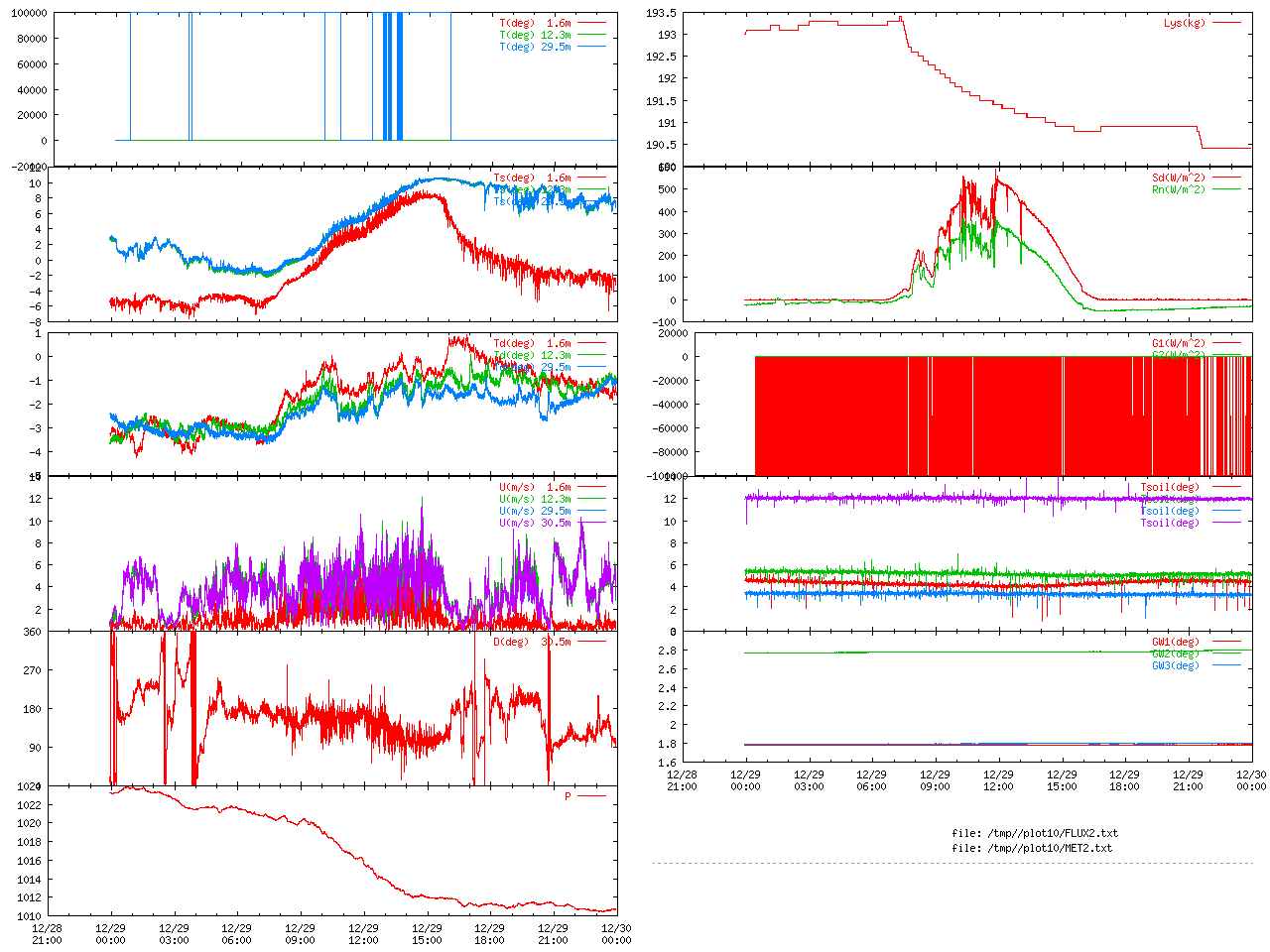Click the green line sample beside 'Rn(W/m^2)'

[1226, 190]
